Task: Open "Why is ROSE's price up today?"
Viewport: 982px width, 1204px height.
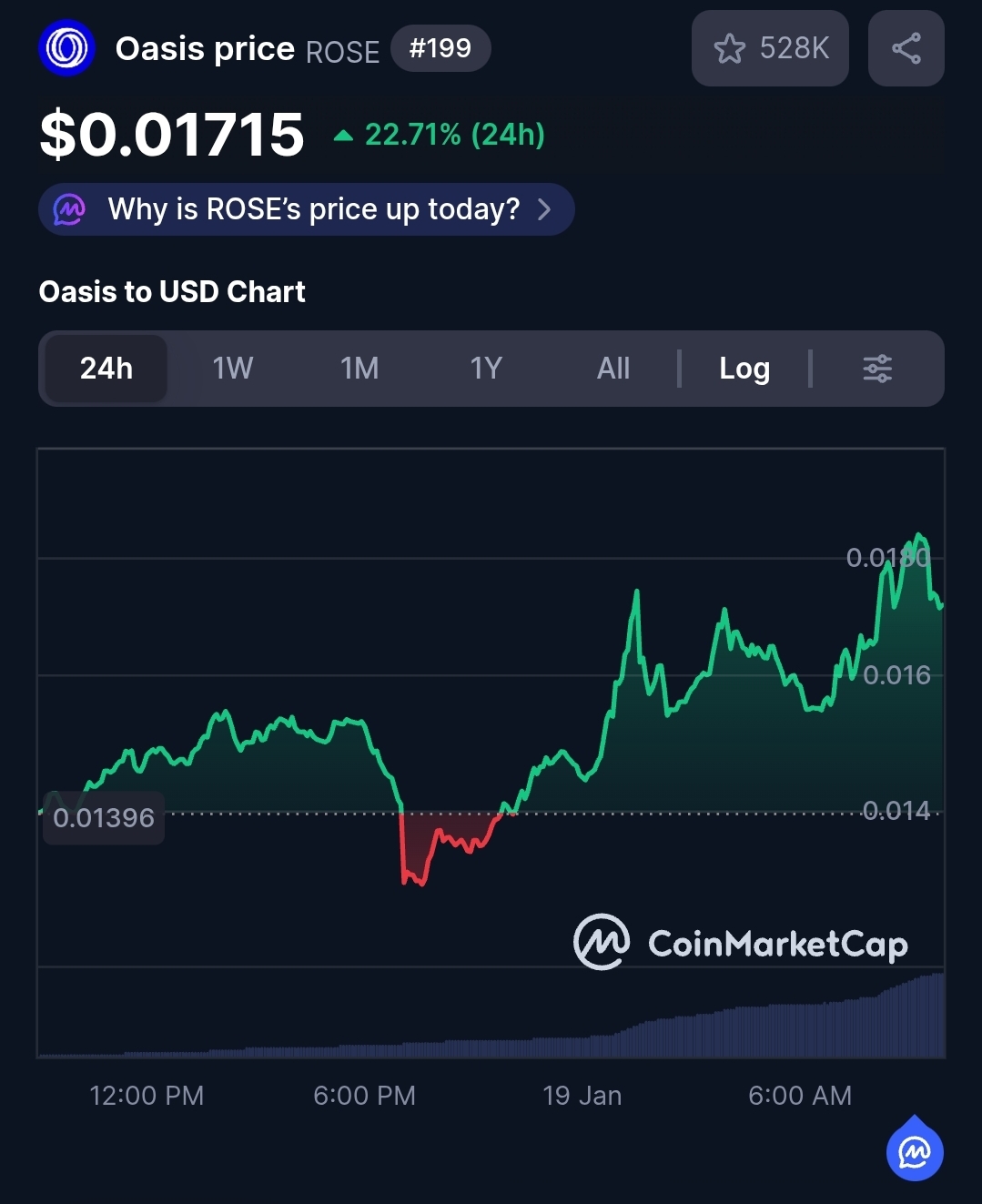Action: 314,209
